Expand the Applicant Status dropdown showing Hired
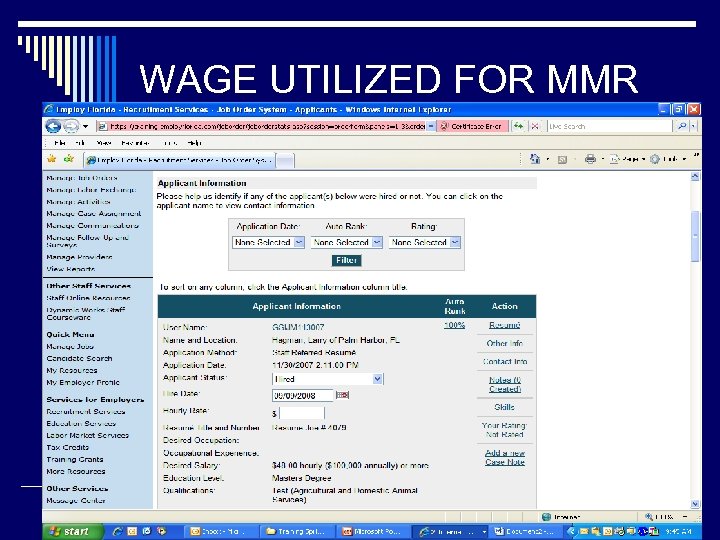720x540 pixels. pos(328,379)
